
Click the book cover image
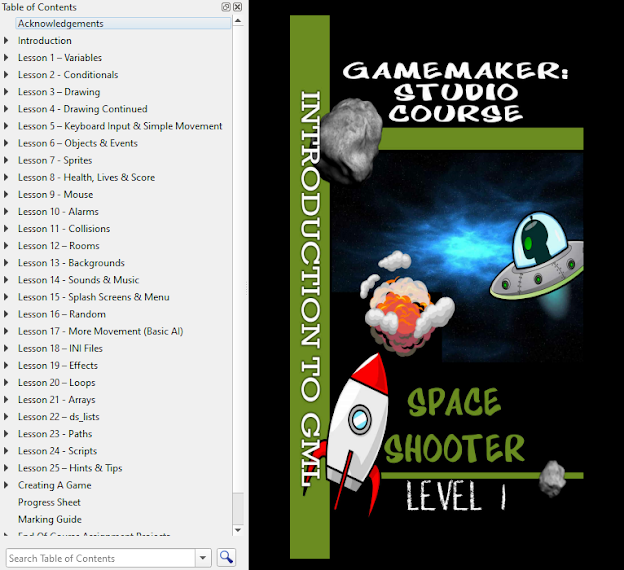point(437,287)
